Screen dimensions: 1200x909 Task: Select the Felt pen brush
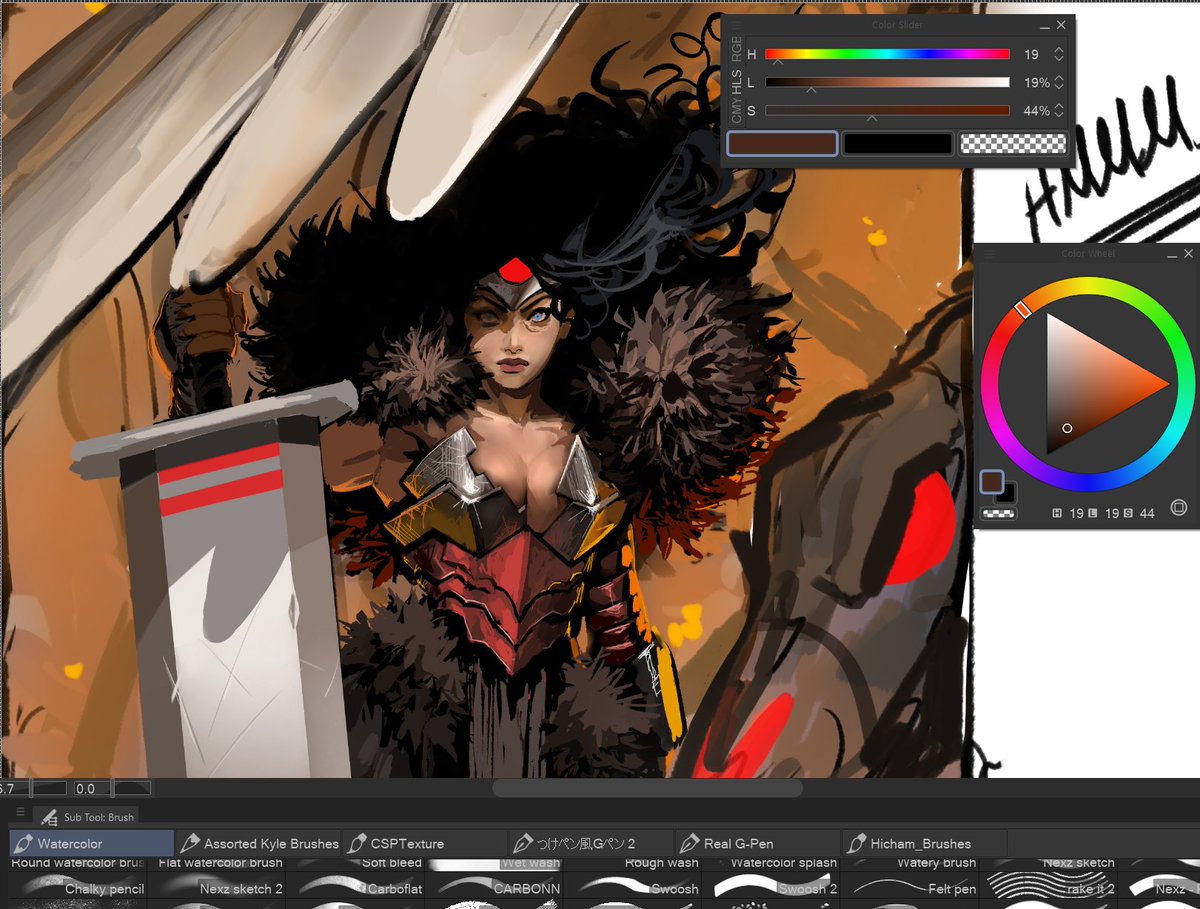pyautogui.click(x=911, y=886)
